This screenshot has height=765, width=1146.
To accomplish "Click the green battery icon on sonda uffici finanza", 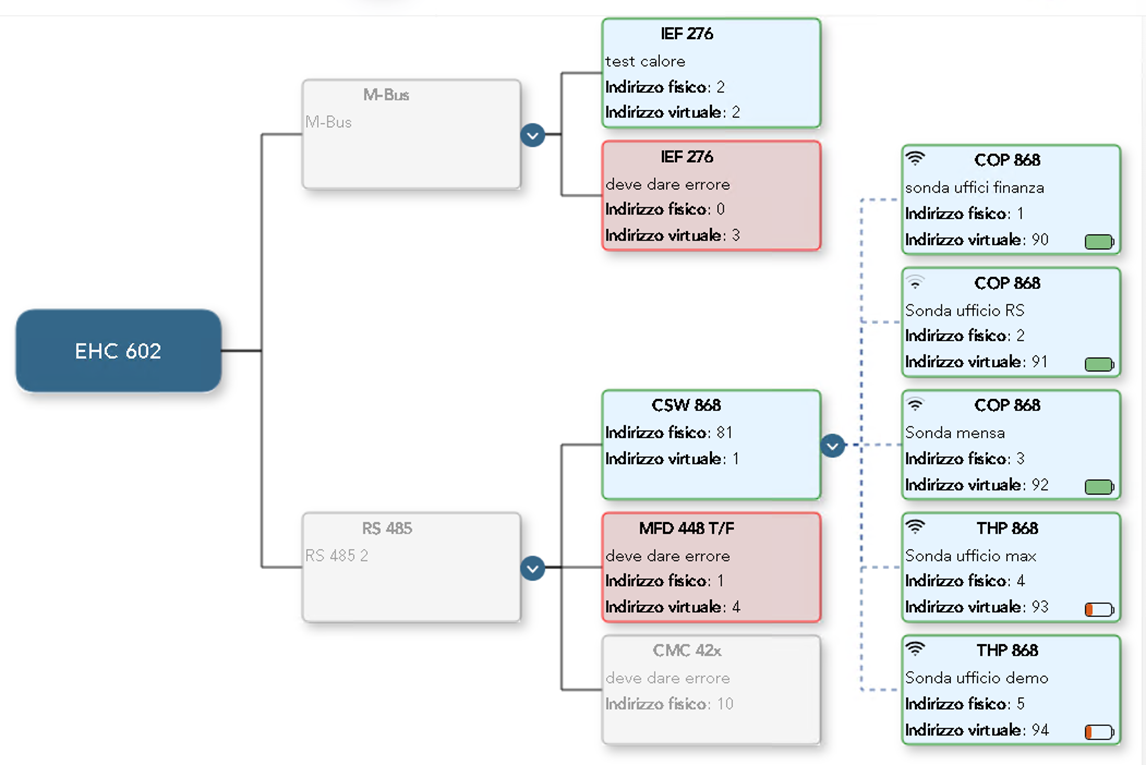I will coord(1099,241).
